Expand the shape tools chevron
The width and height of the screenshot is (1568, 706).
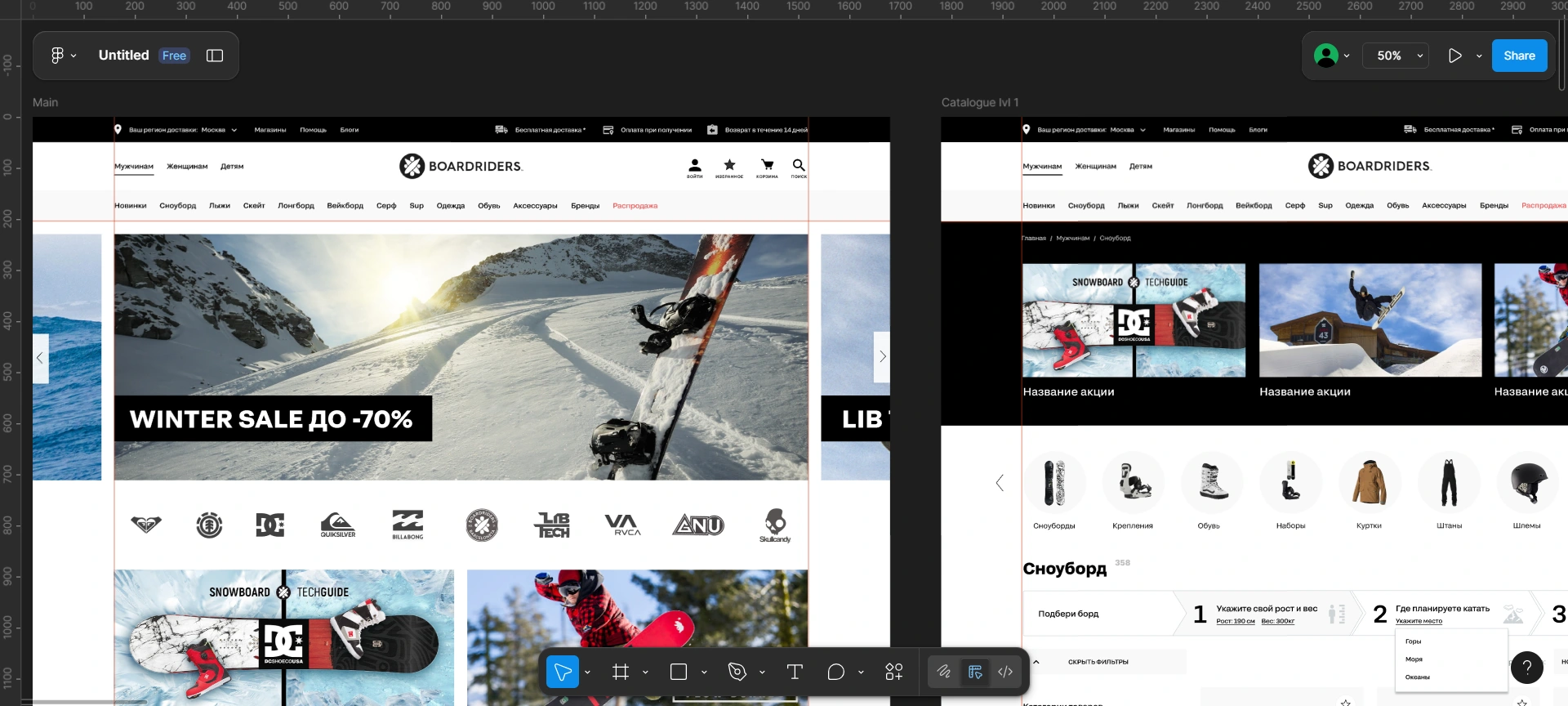coord(704,672)
